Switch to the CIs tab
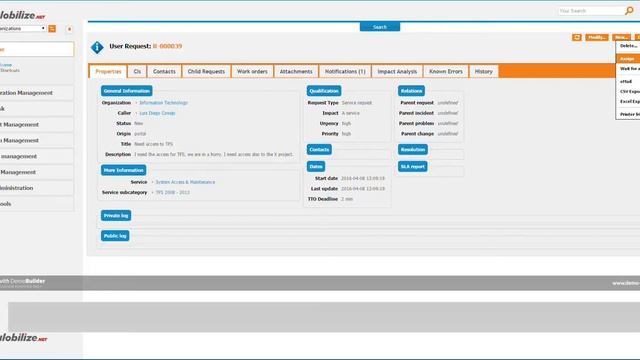 click(137, 71)
